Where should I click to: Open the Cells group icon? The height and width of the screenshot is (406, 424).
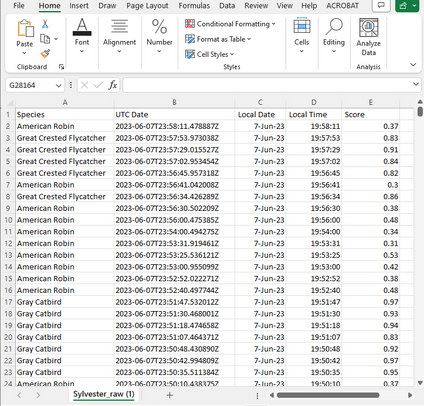tap(302, 26)
